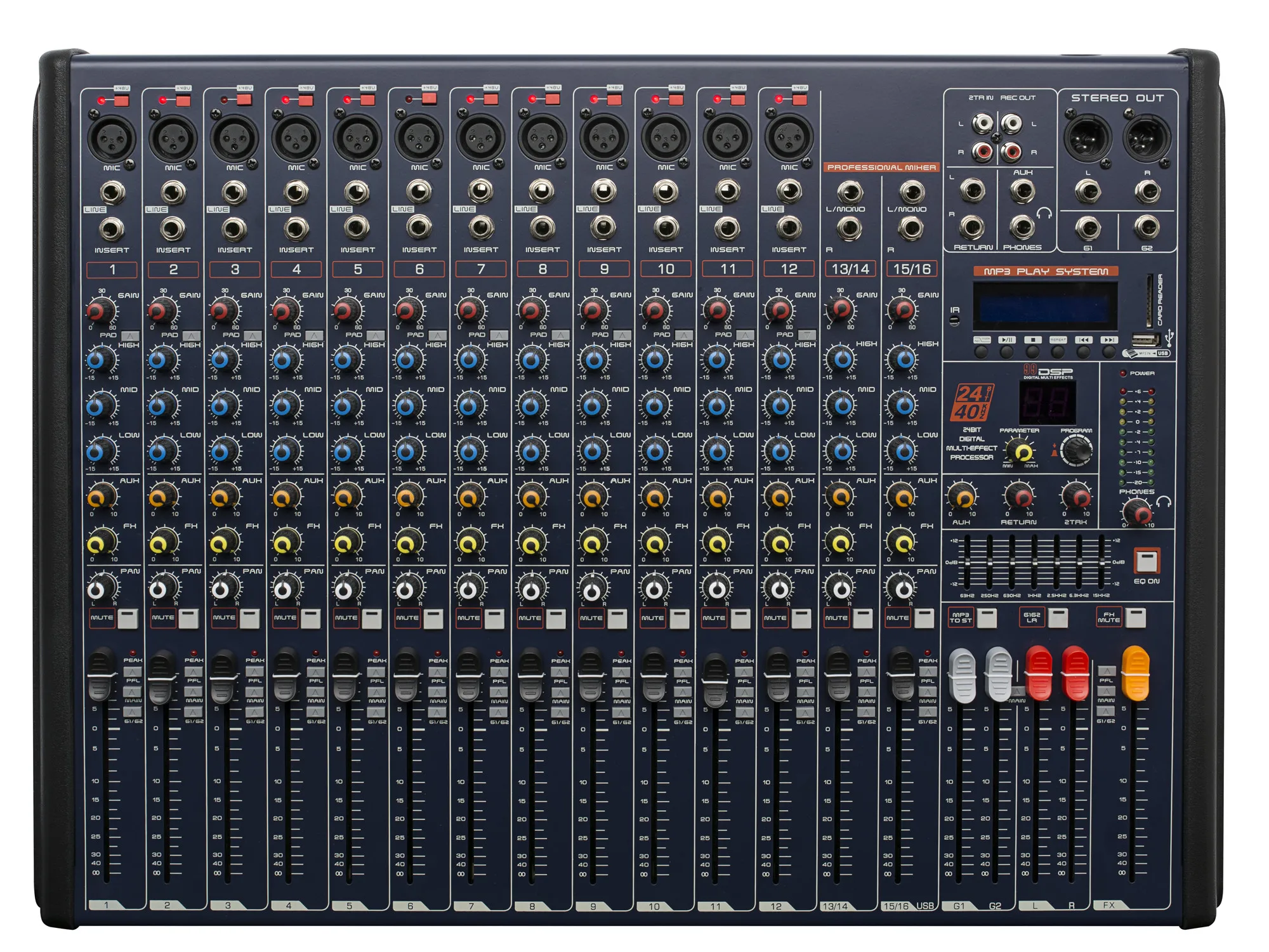Screen dimensions: 1269x952
Task: Push the MP3 player REPEAT button
Action: pos(1058,351)
